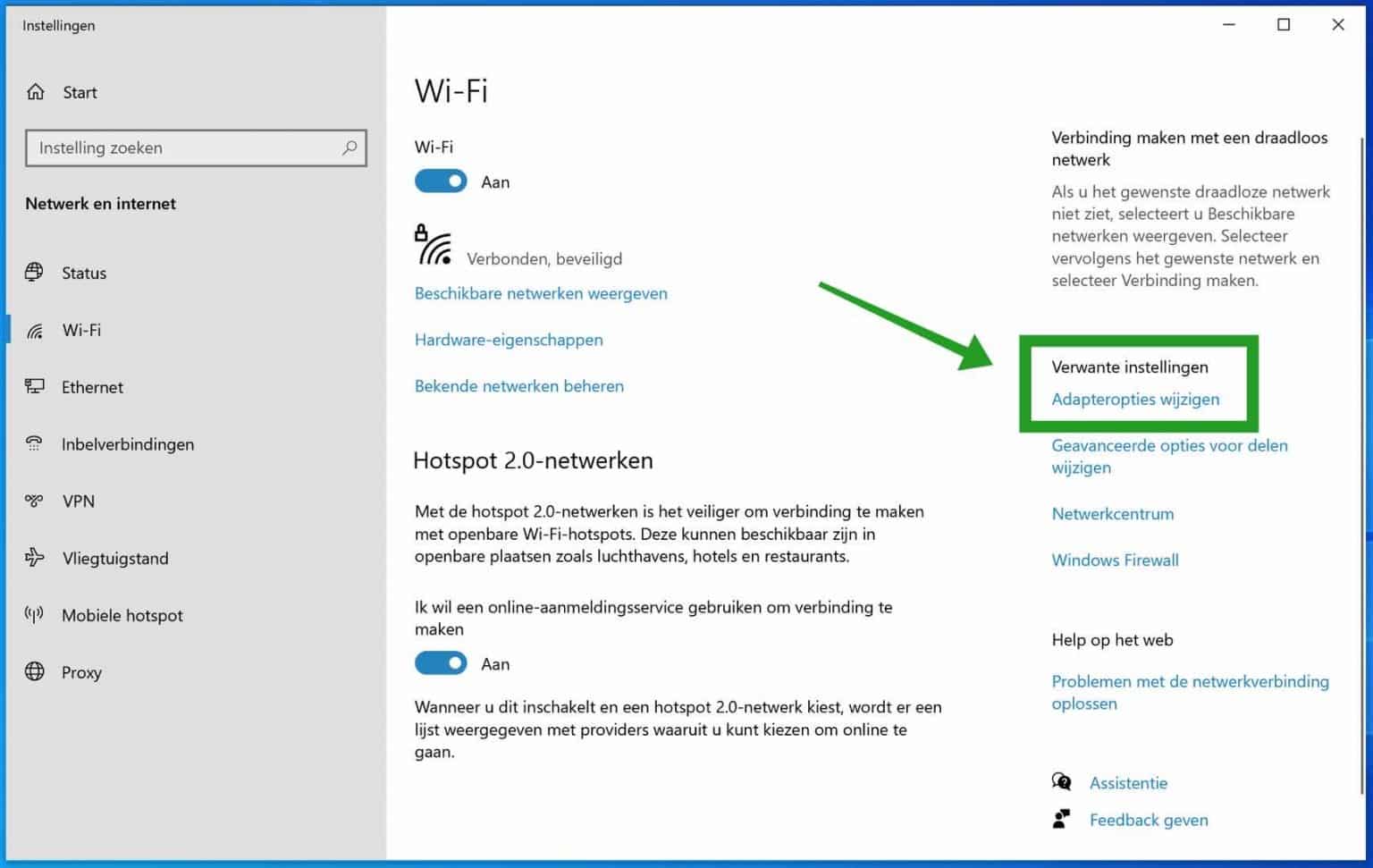
Task: Select Status in the navigation menu
Action: click(84, 273)
